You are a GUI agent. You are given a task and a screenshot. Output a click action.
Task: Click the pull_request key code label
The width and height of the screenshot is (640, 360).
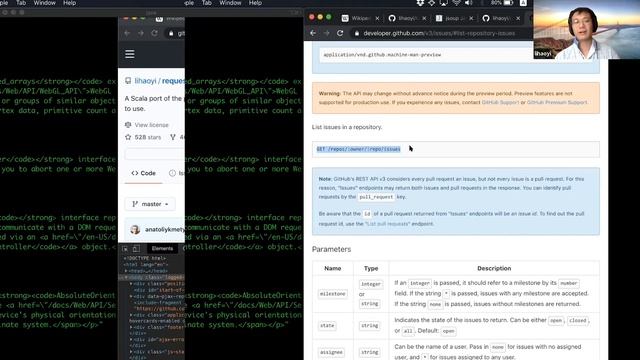[376, 197]
